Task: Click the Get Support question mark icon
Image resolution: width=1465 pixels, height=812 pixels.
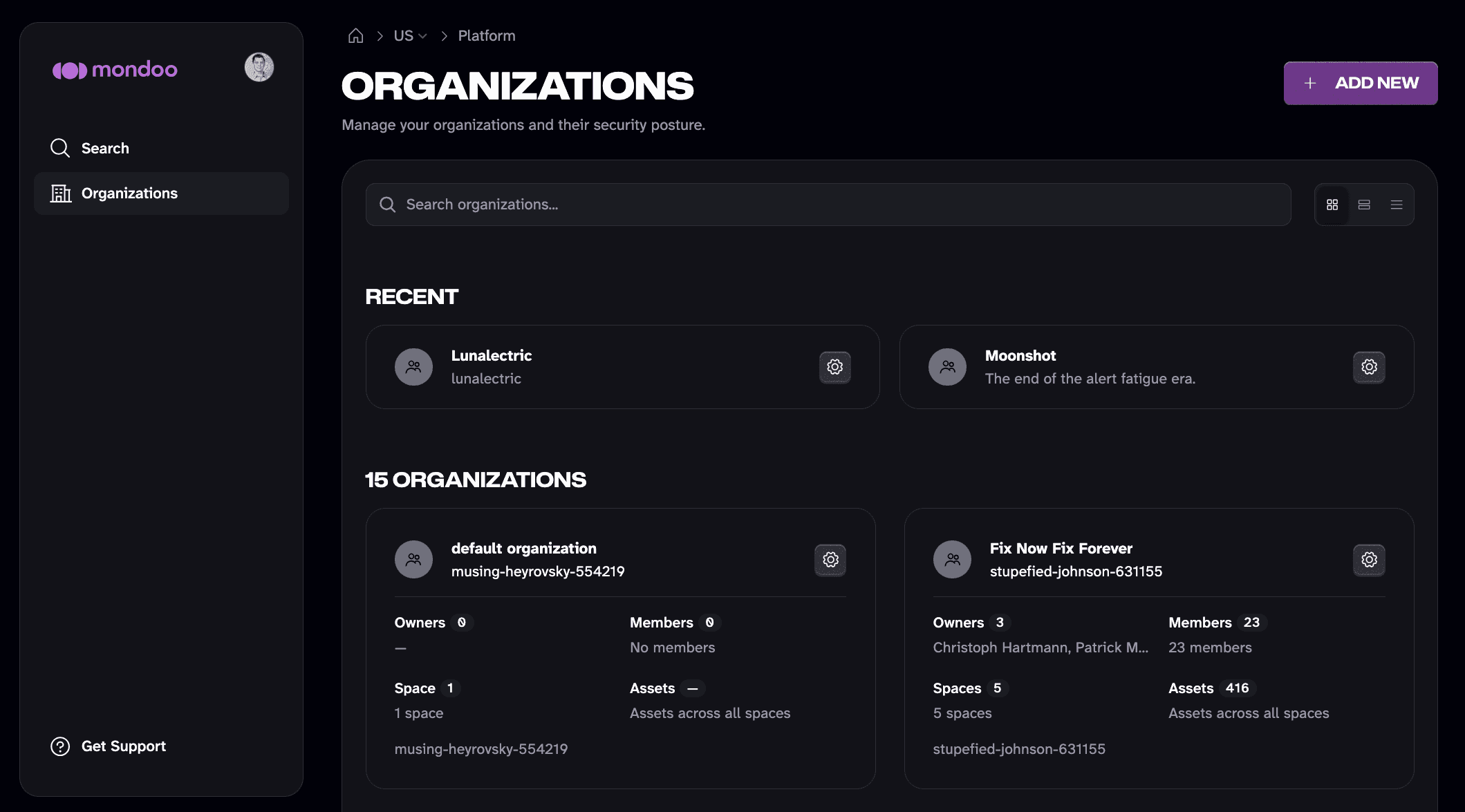Action: tap(60, 746)
